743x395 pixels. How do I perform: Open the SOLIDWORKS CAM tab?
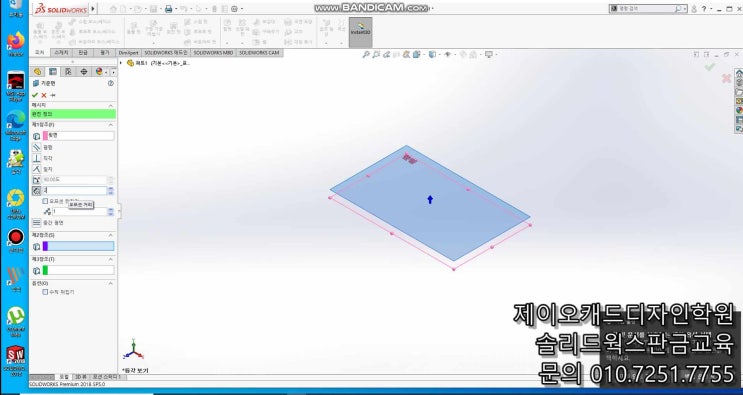point(259,53)
